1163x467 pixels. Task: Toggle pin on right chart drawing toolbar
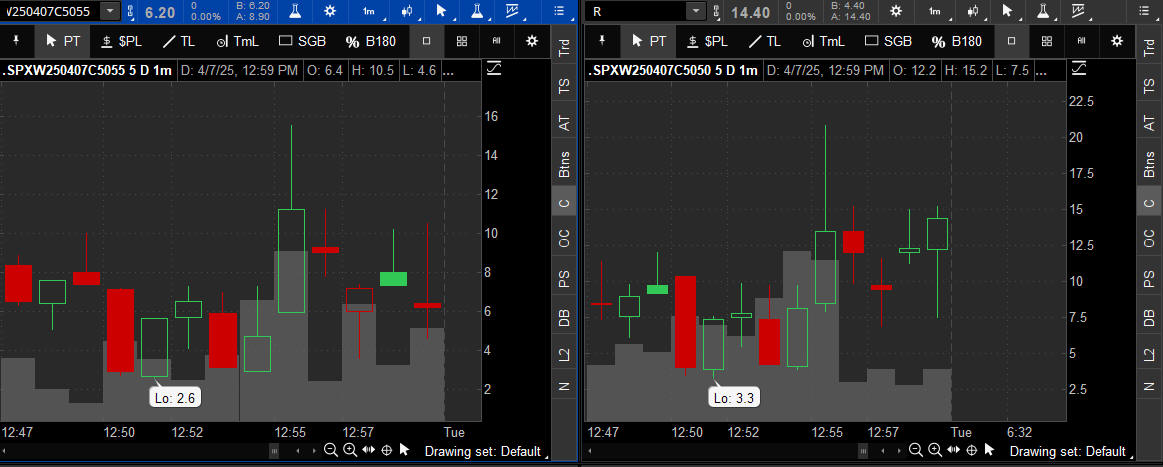[602, 41]
